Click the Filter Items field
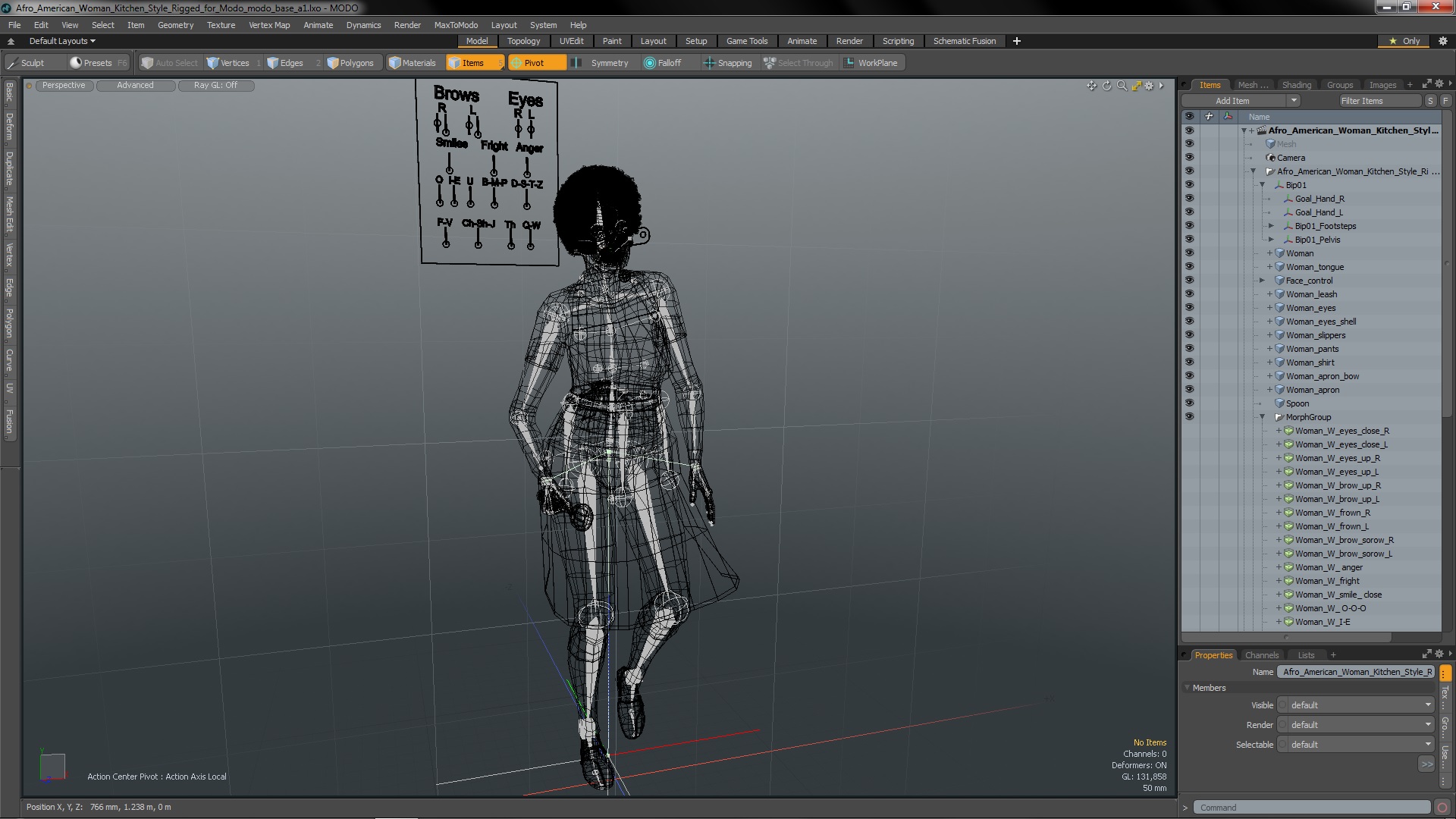 tap(1379, 101)
